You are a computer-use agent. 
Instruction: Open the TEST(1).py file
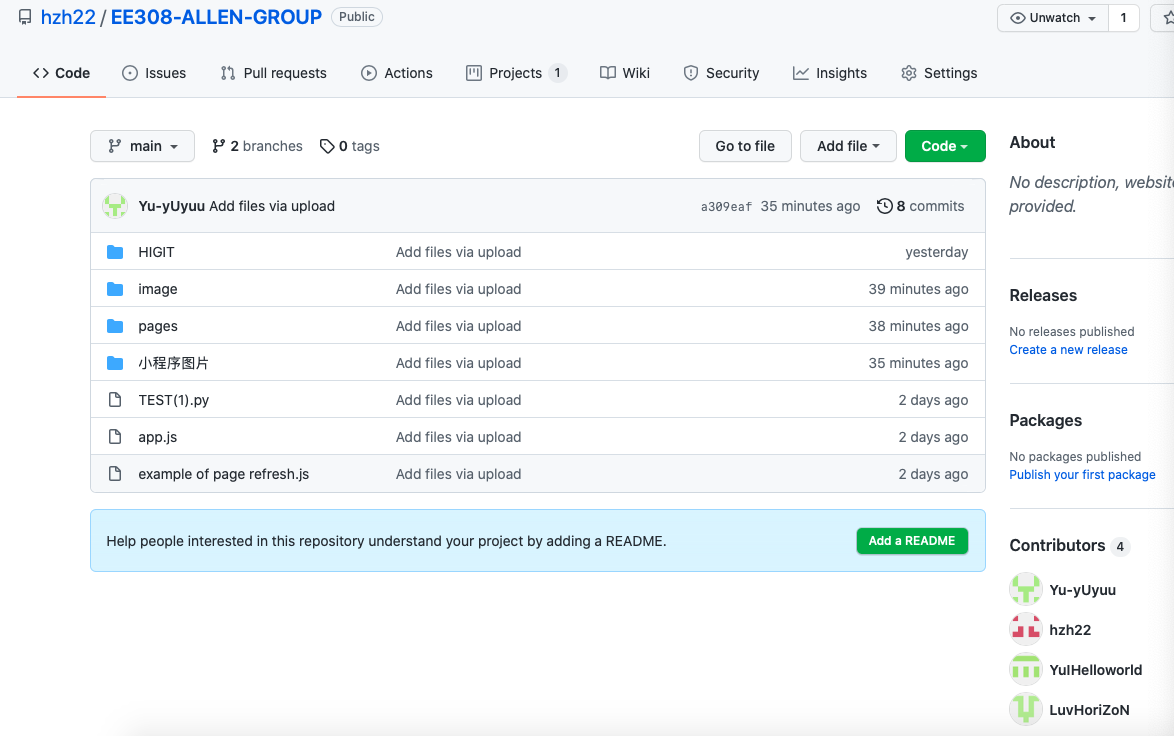point(174,400)
